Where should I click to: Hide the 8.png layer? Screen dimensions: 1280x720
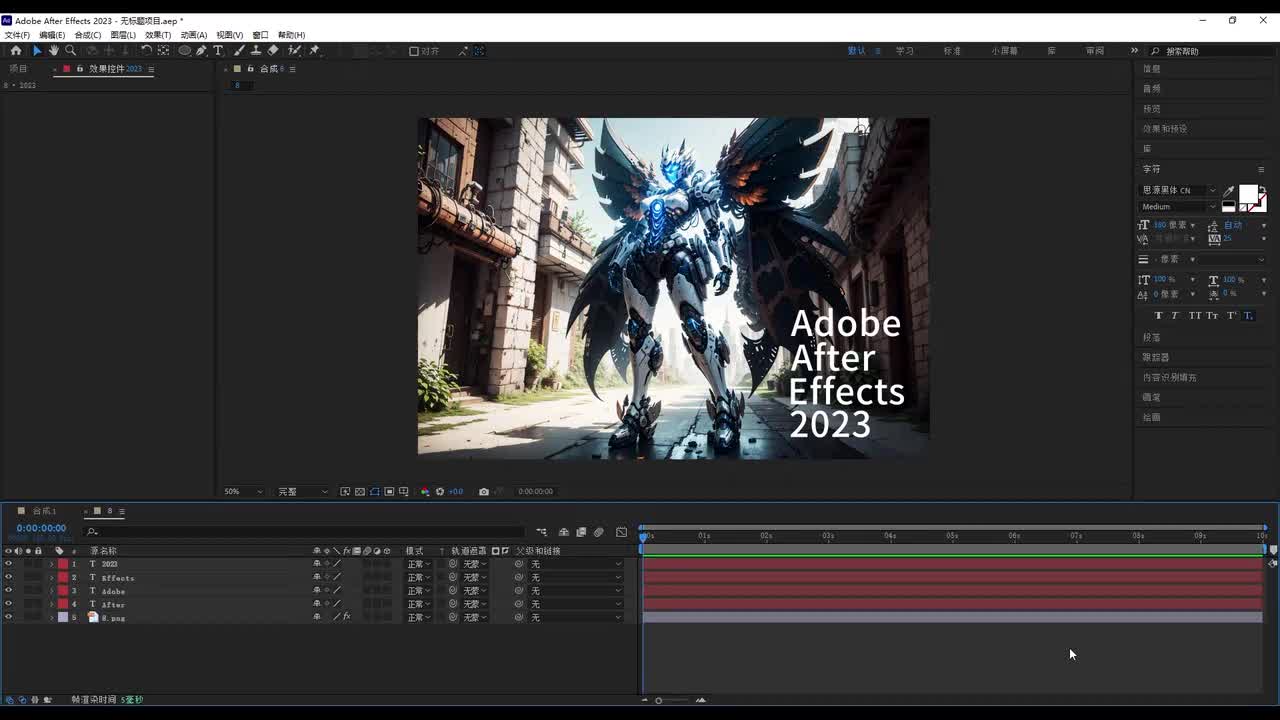(8, 617)
